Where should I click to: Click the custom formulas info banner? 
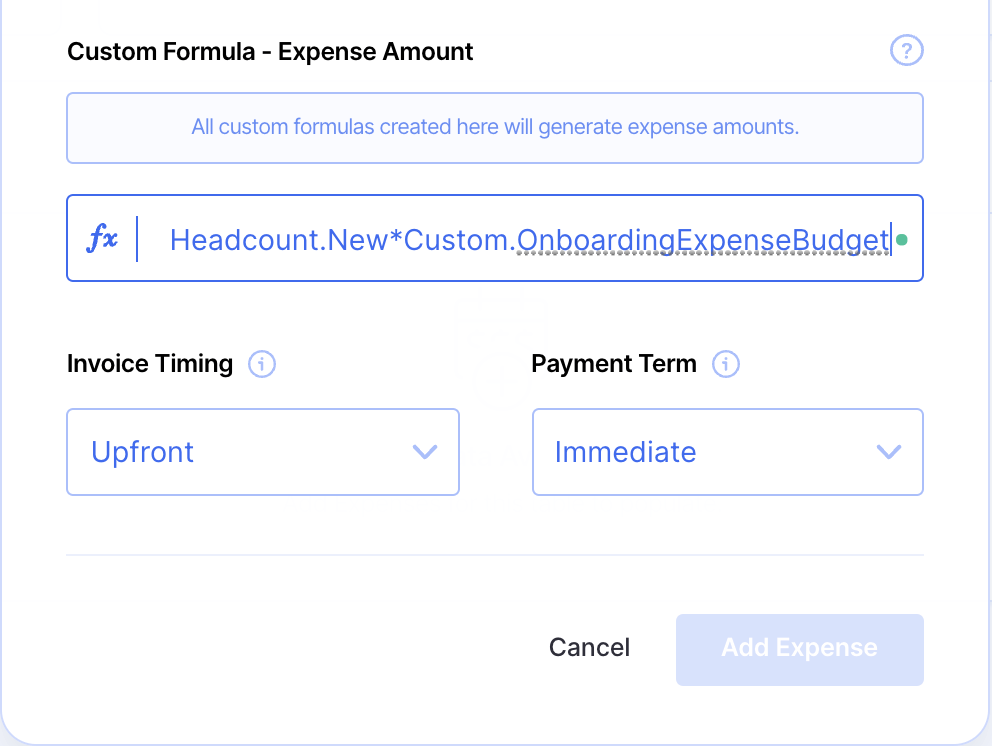(x=494, y=128)
